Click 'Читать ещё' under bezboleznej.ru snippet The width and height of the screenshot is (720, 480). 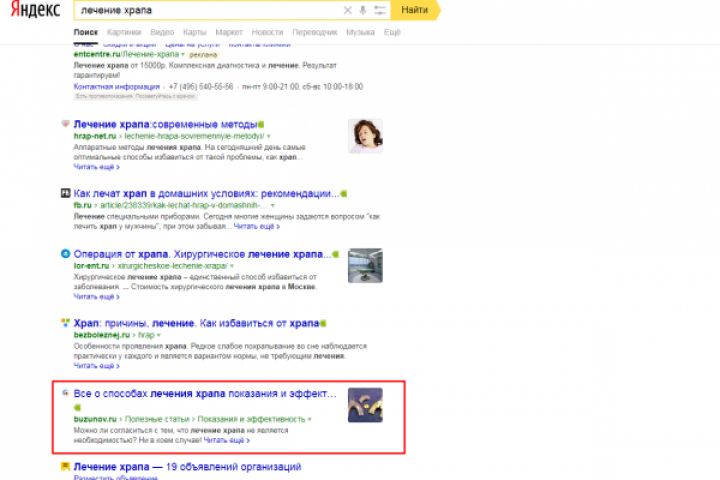[x=96, y=366]
